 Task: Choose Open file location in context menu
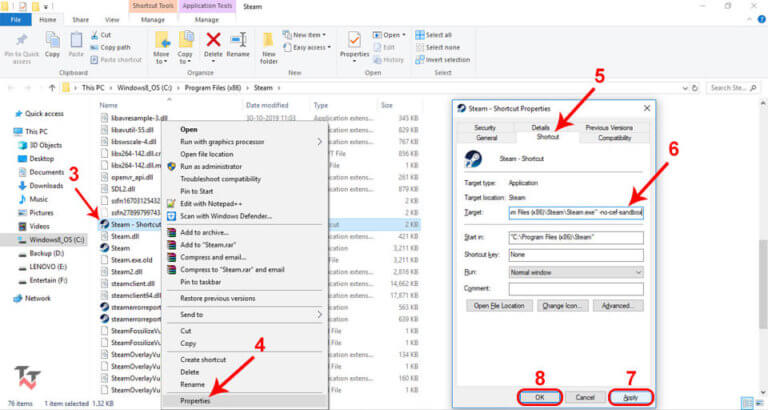[x=206, y=154]
